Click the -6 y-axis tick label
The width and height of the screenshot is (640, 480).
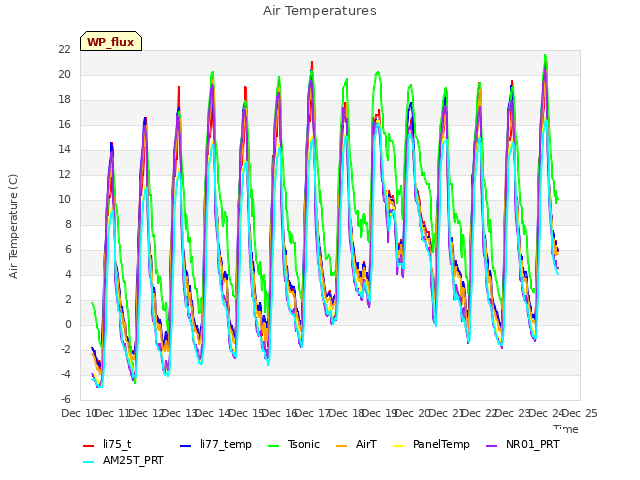click(66, 399)
